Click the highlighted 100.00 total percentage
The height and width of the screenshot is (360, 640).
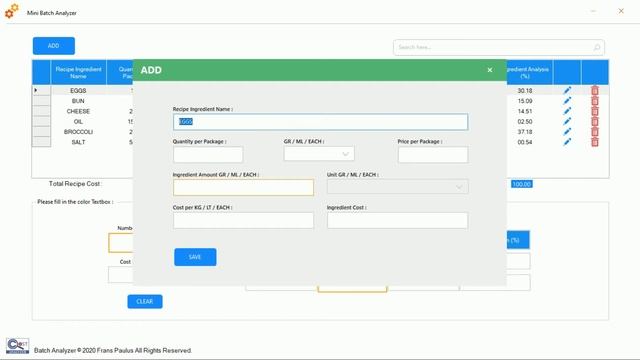point(522,184)
